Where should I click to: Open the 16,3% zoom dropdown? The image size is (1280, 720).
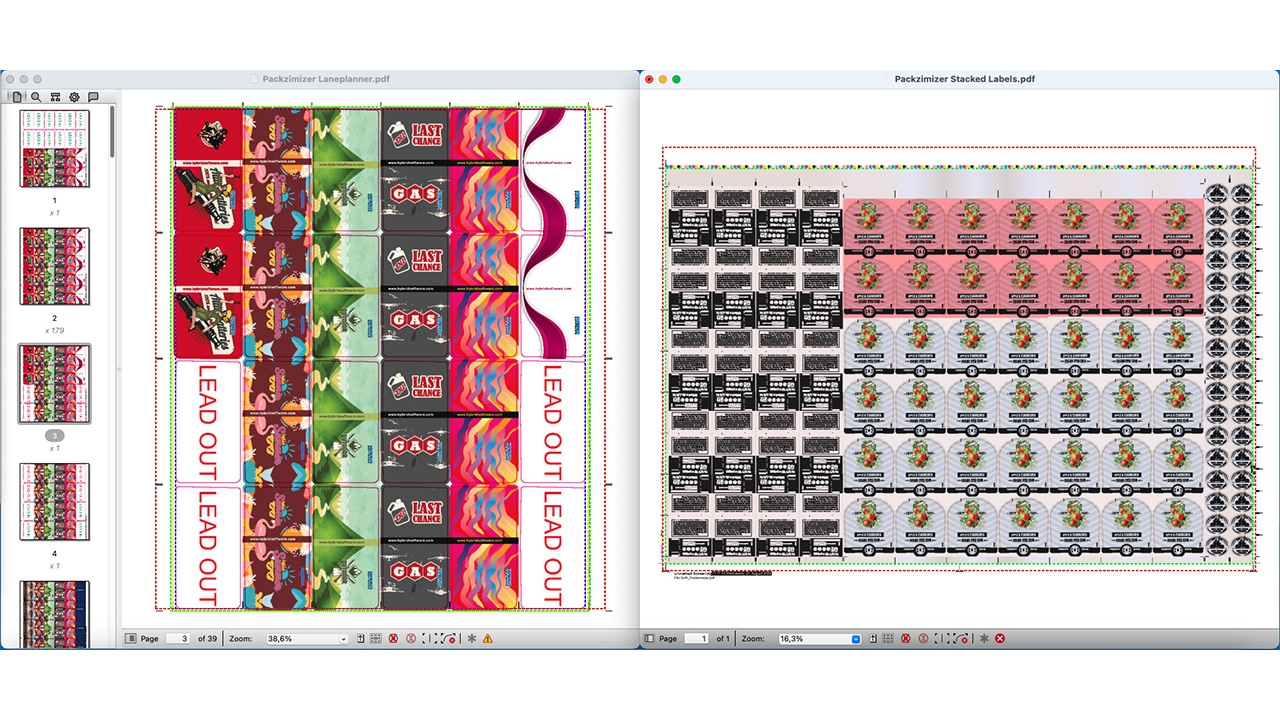(820, 638)
